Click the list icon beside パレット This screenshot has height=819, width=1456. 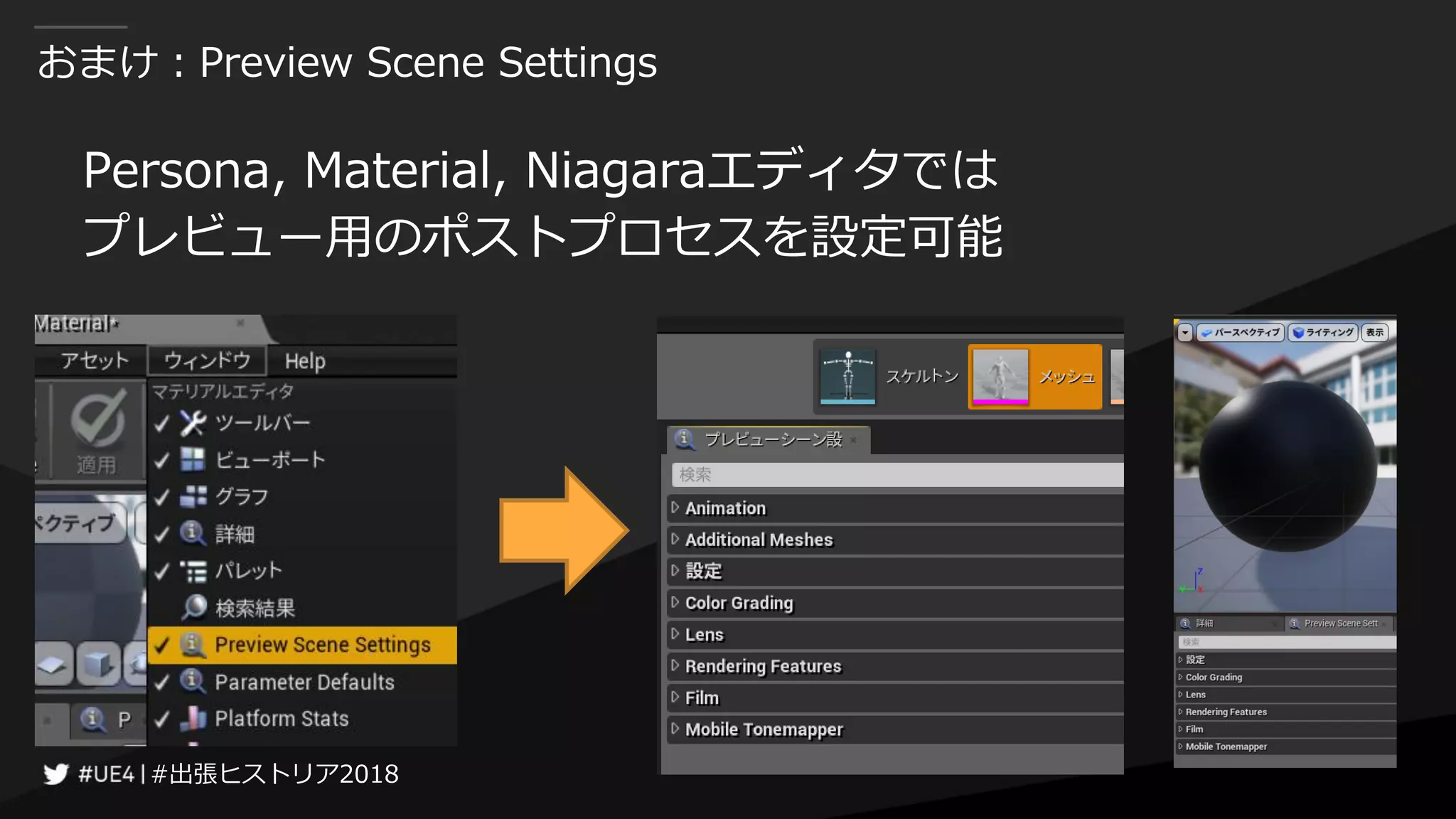(x=193, y=571)
